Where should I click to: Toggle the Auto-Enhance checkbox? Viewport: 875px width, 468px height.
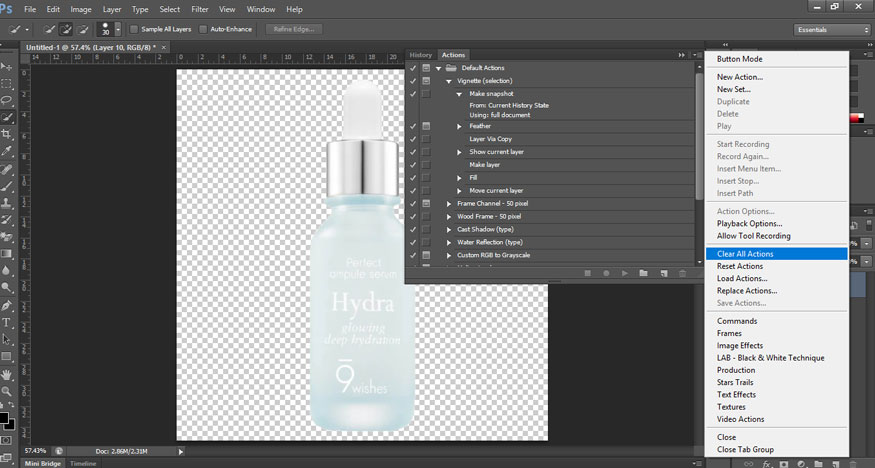click(205, 29)
